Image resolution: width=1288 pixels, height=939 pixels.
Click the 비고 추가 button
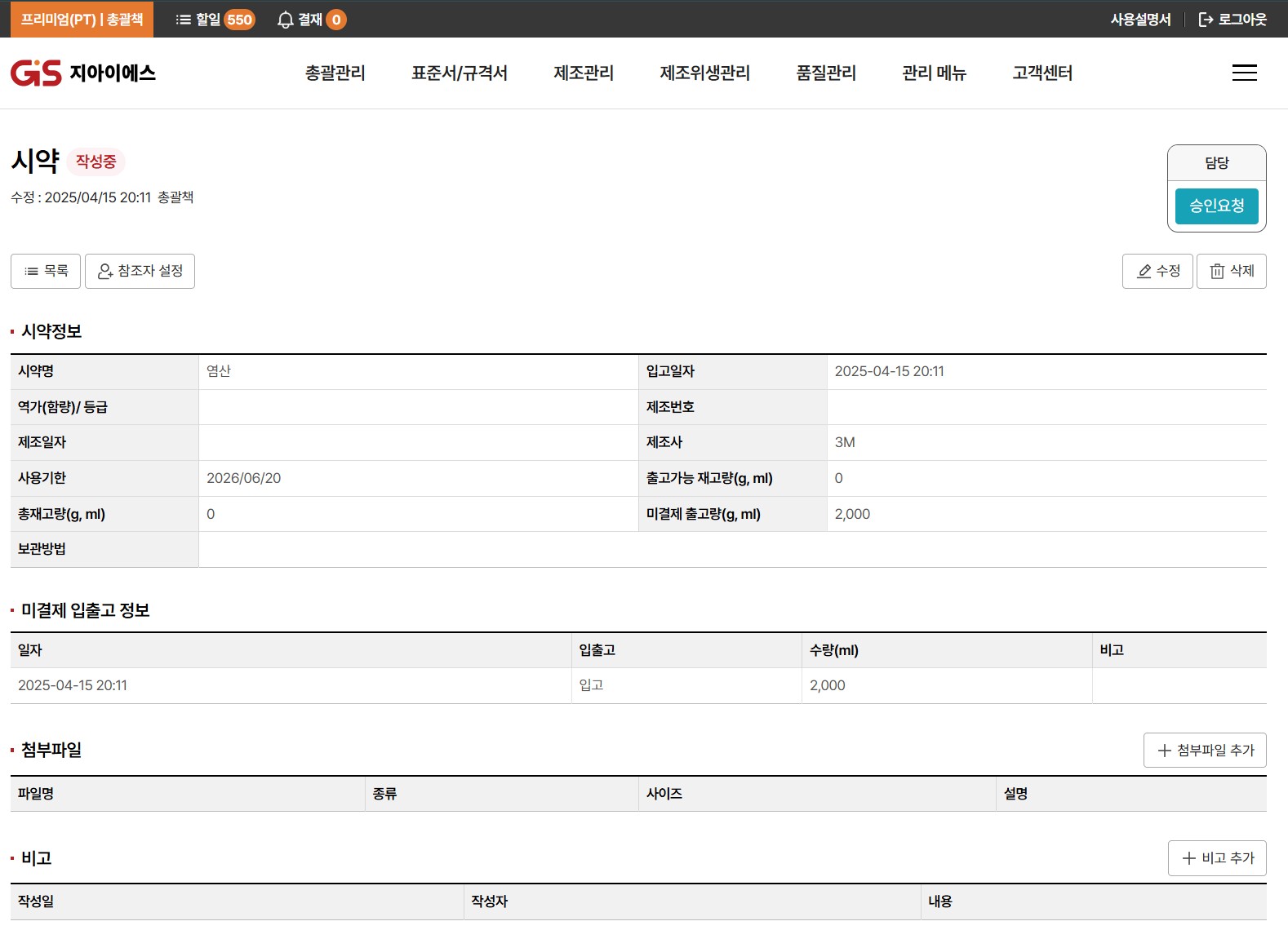coord(1217,858)
